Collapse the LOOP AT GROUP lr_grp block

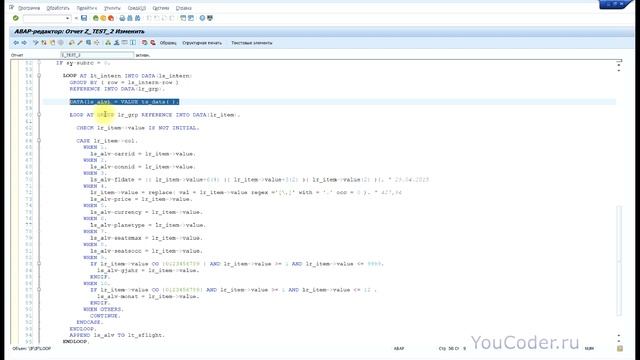click(39, 115)
